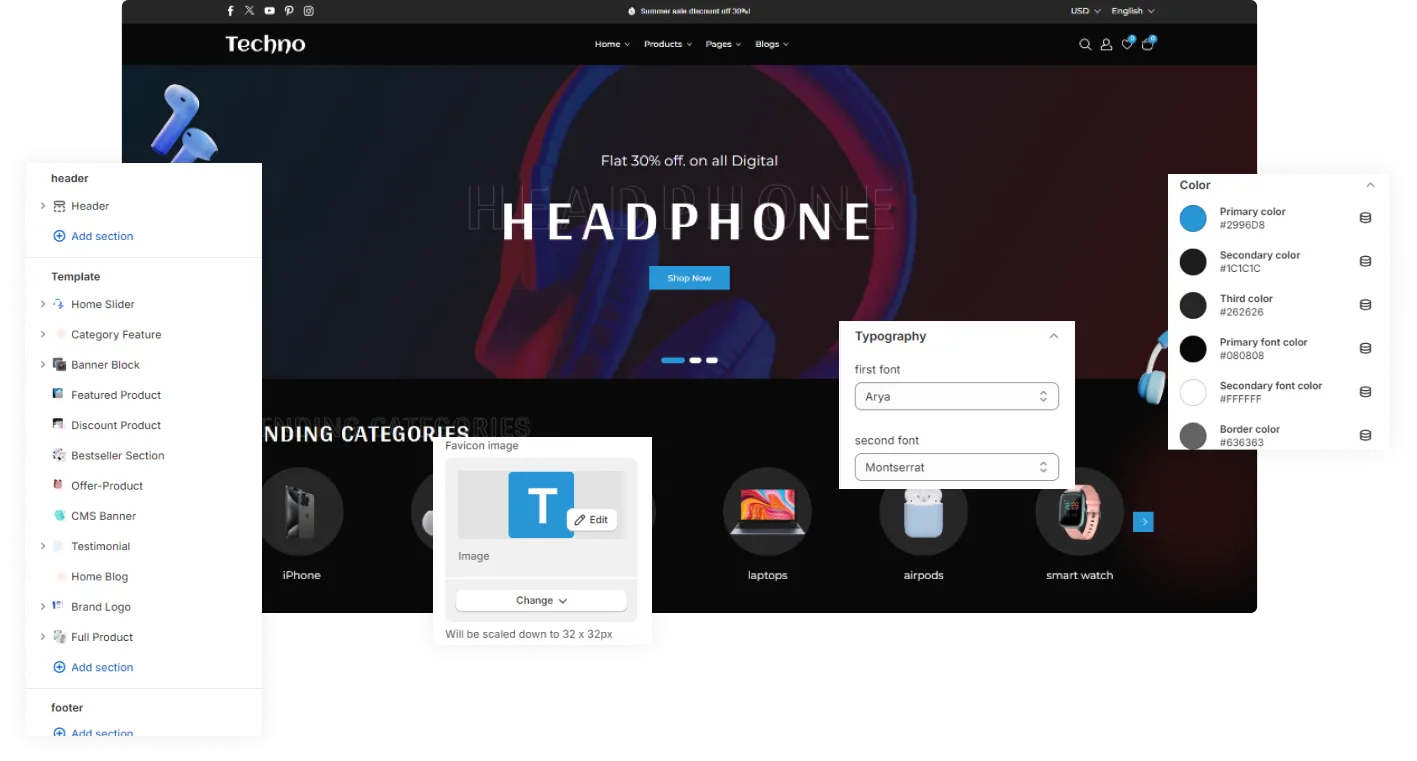The height and width of the screenshot is (761, 1417).
Task: Click the next arrow on categories carousel
Action: point(1143,522)
